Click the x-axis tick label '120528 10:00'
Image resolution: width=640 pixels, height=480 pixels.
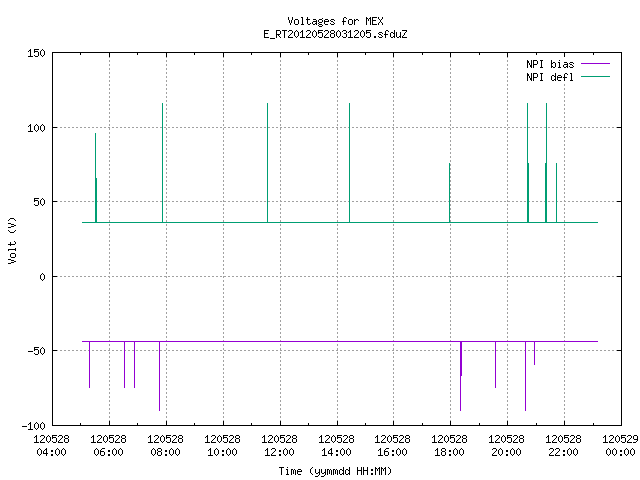[x=222, y=446]
